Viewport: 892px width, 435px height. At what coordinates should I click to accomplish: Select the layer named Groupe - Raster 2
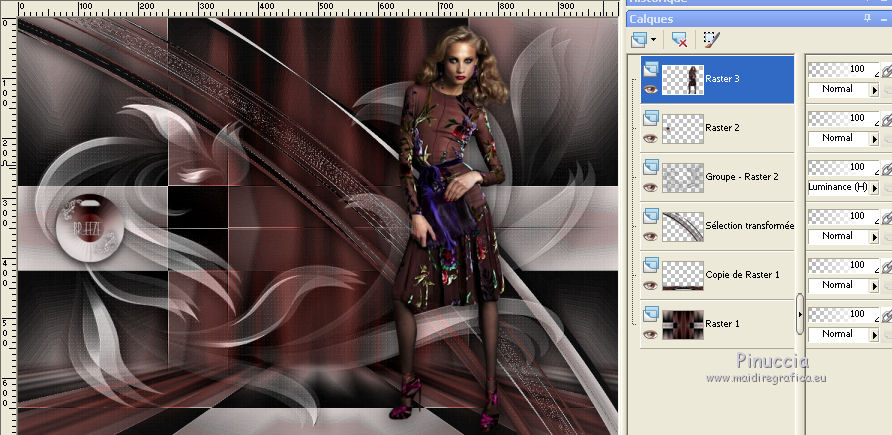pyautogui.click(x=742, y=177)
